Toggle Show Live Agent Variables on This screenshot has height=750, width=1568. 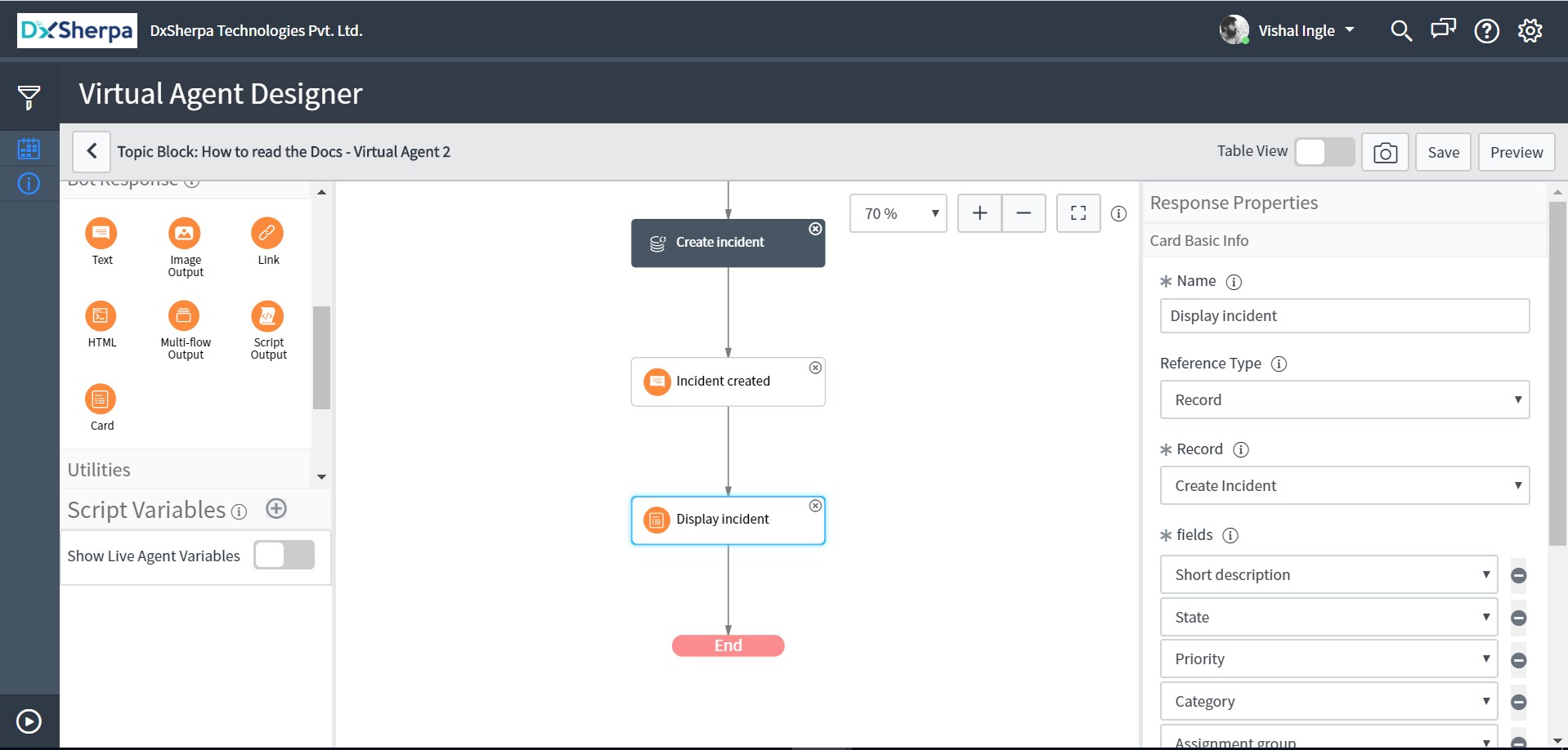coord(284,555)
